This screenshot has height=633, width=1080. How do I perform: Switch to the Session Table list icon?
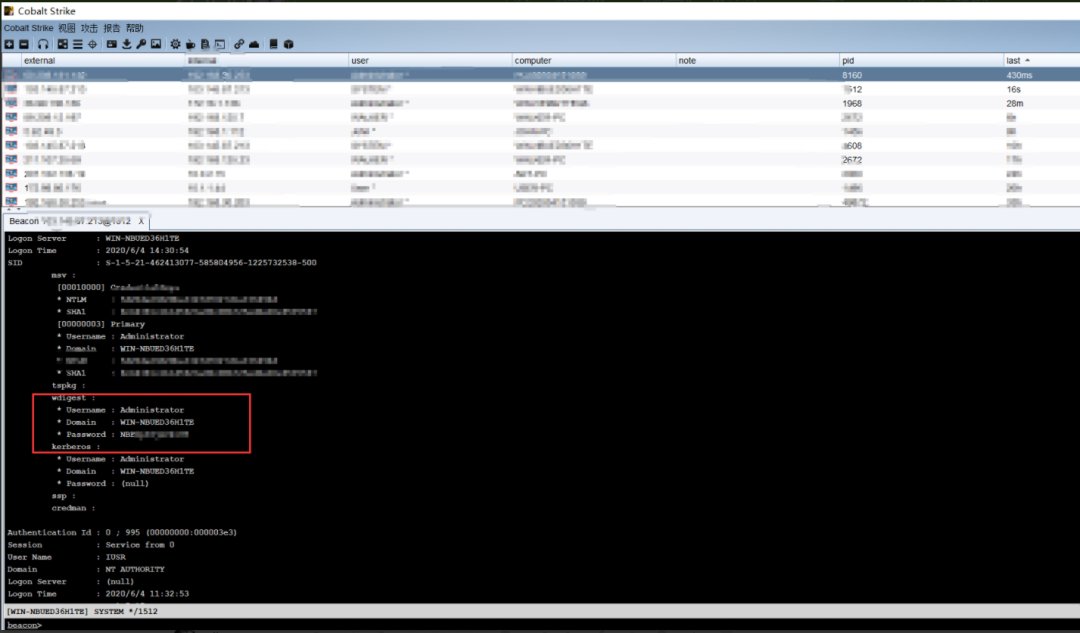77,44
